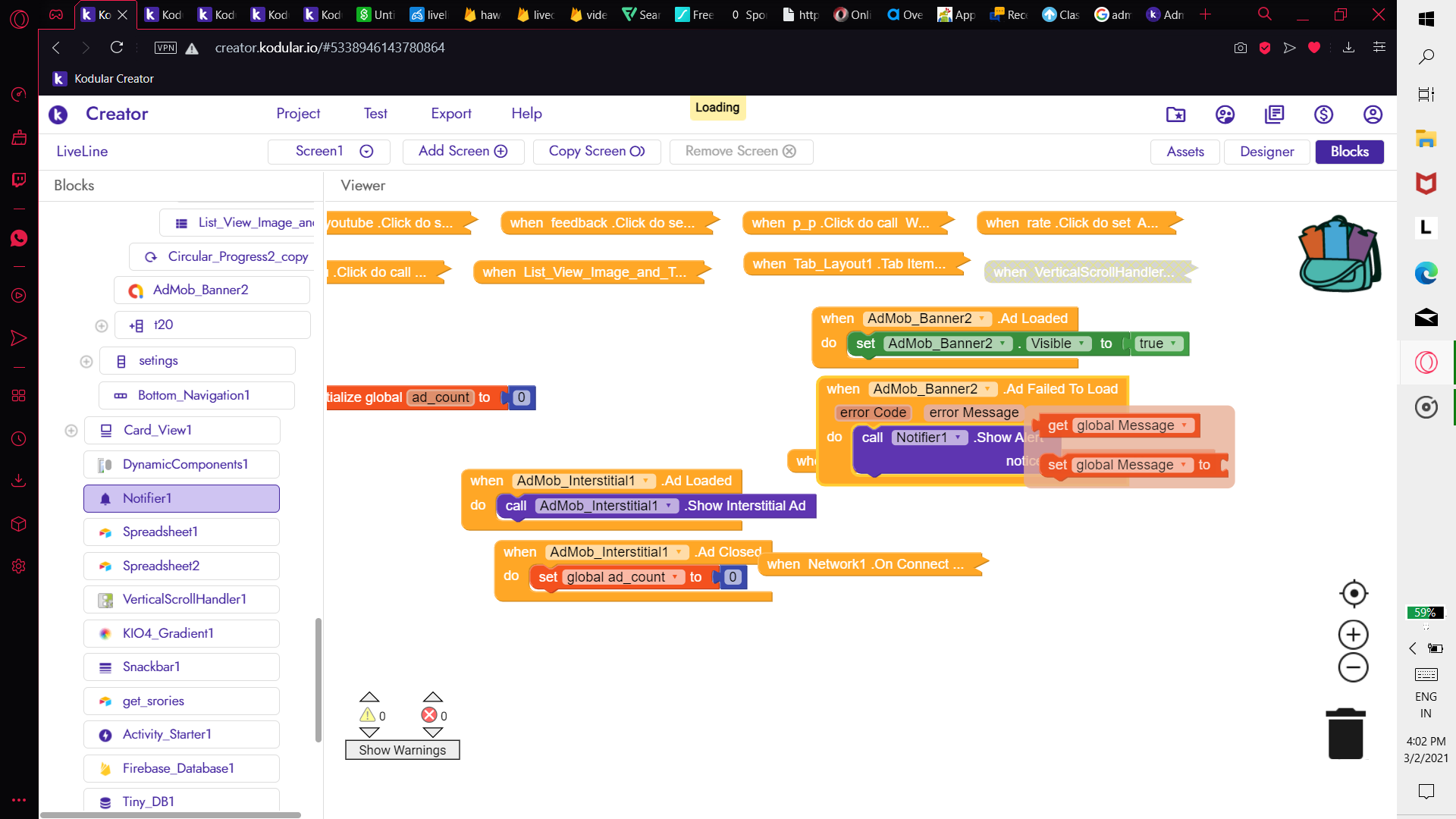Viewport: 1456px width, 819px height.
Task: Open the Kodular Creator logo home
Action: click(58, 115)
